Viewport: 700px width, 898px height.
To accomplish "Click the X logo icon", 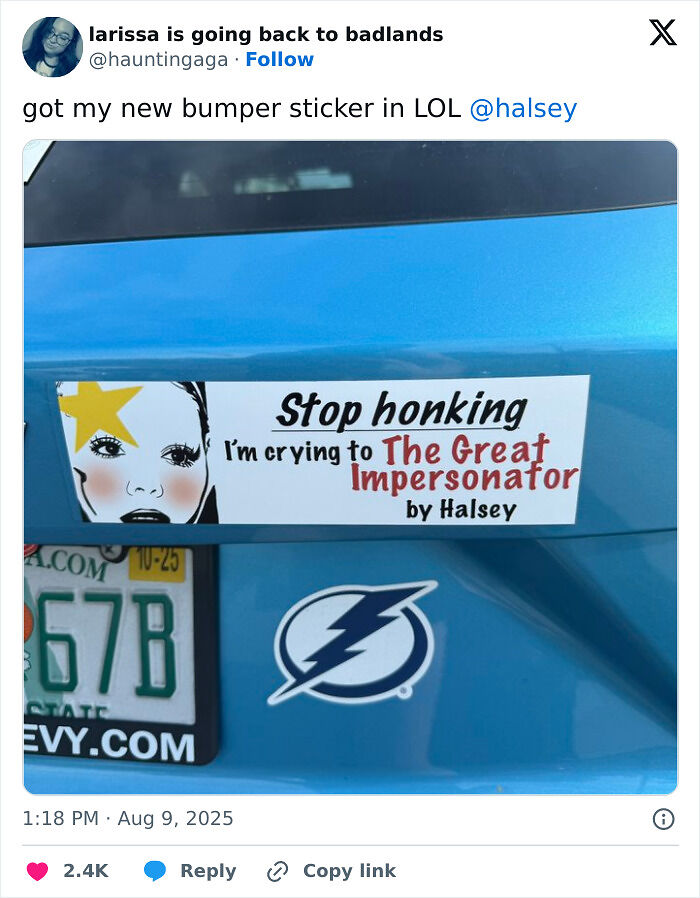I will (663, 32).
